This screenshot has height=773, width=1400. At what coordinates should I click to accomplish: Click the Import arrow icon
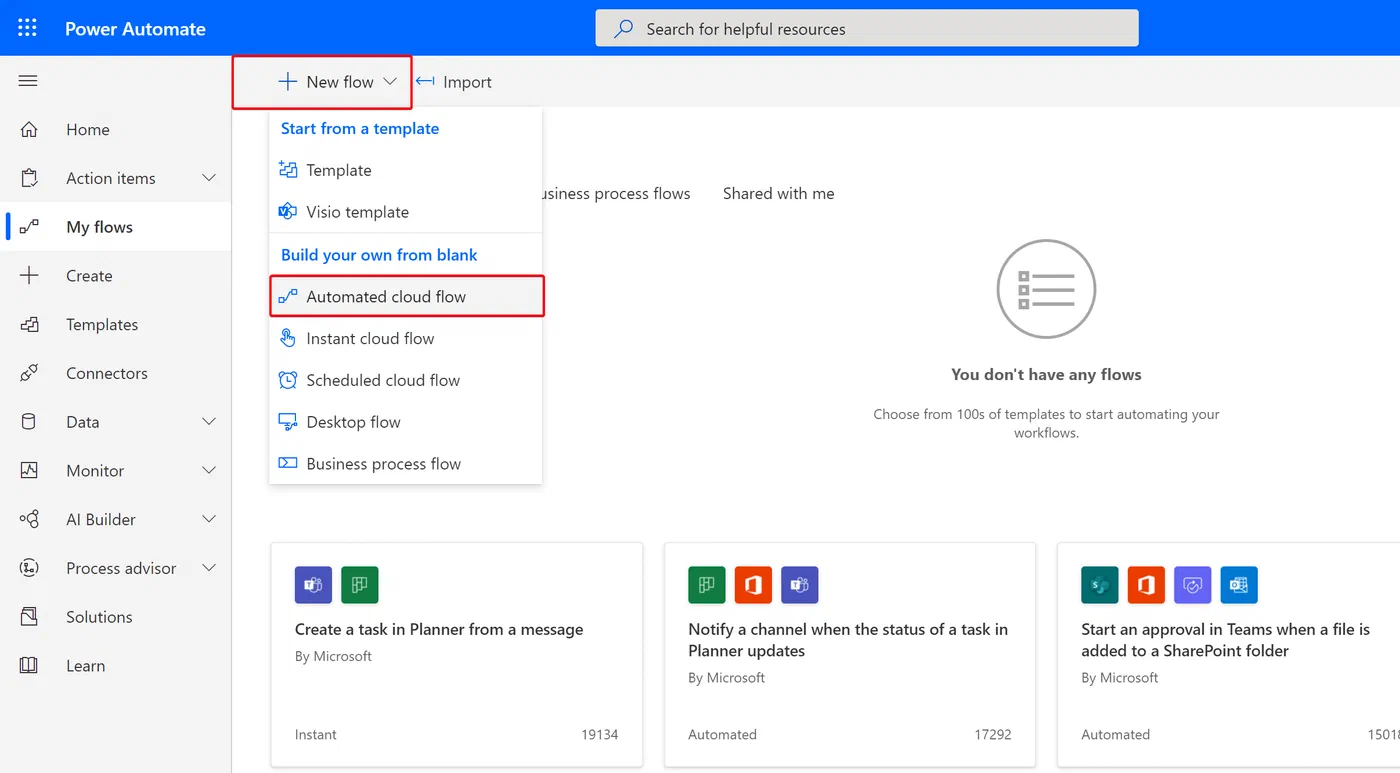425,82
